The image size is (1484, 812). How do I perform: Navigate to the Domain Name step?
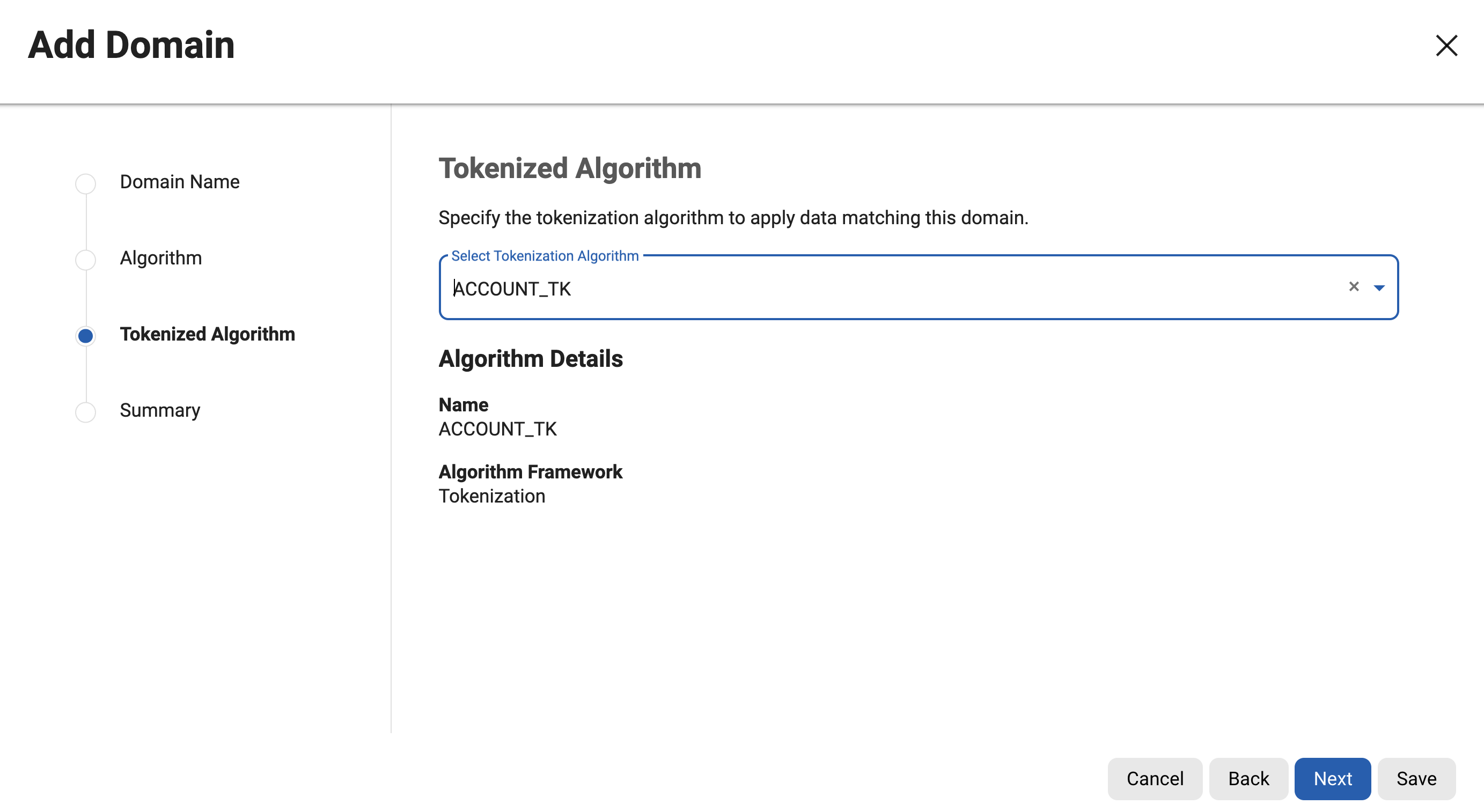[179, 181]
